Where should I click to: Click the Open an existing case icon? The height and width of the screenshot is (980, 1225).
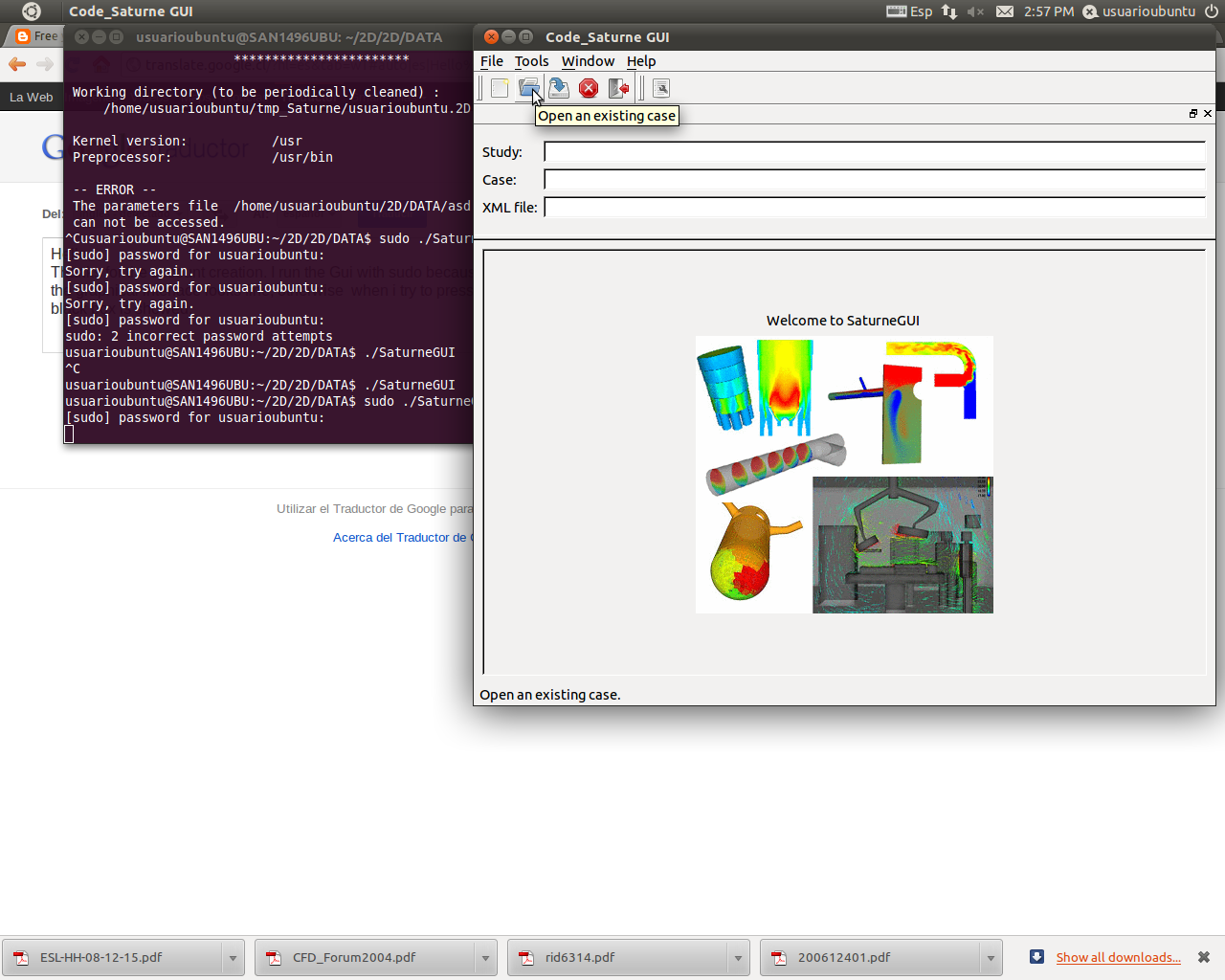pyautogui.click(x=528, y=88)
